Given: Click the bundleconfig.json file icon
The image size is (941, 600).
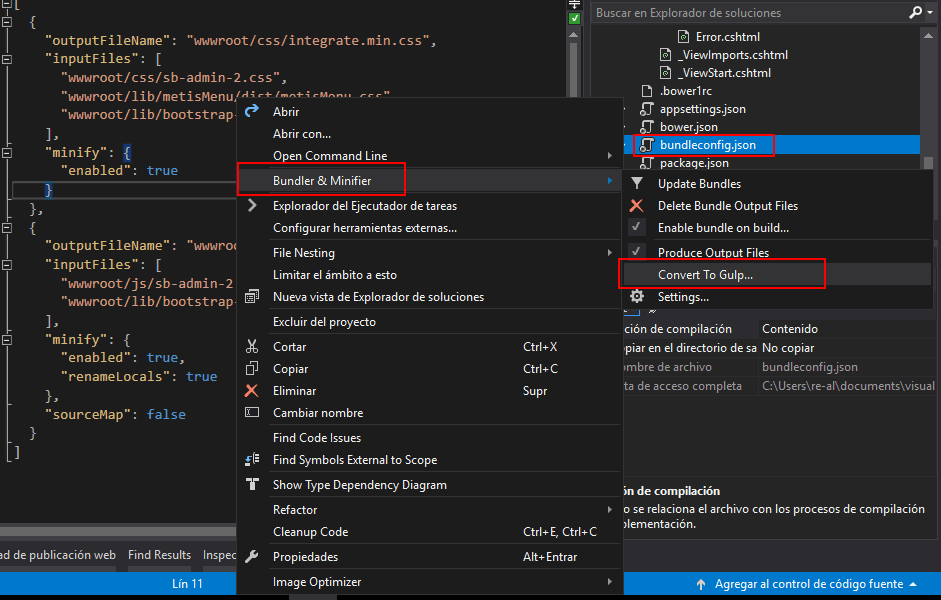Looking at the screenshot, I should coord(646,145).
